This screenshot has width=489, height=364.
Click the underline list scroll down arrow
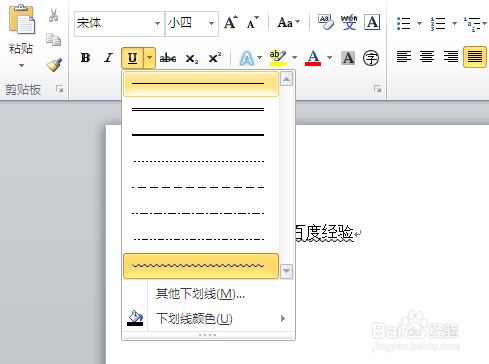(287, 271)
